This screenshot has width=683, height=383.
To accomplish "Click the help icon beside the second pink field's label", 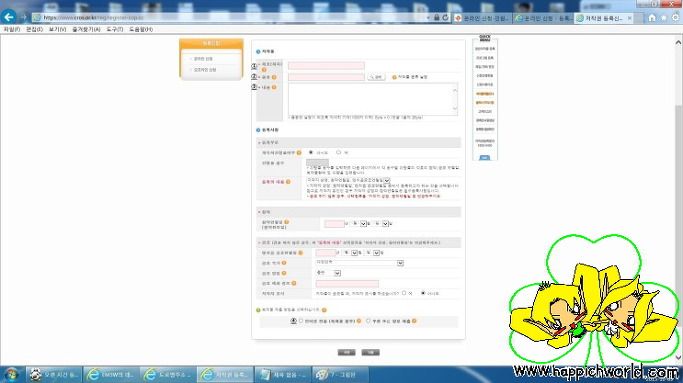I will [274, 77].
